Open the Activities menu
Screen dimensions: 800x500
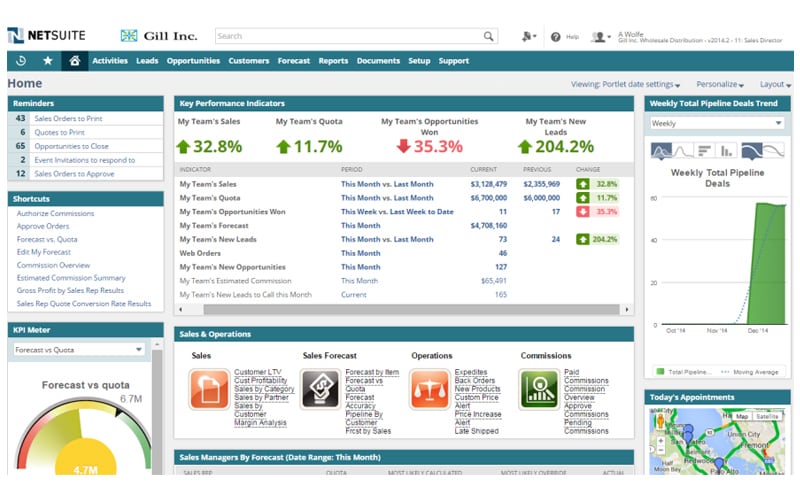tap(110, 61)
